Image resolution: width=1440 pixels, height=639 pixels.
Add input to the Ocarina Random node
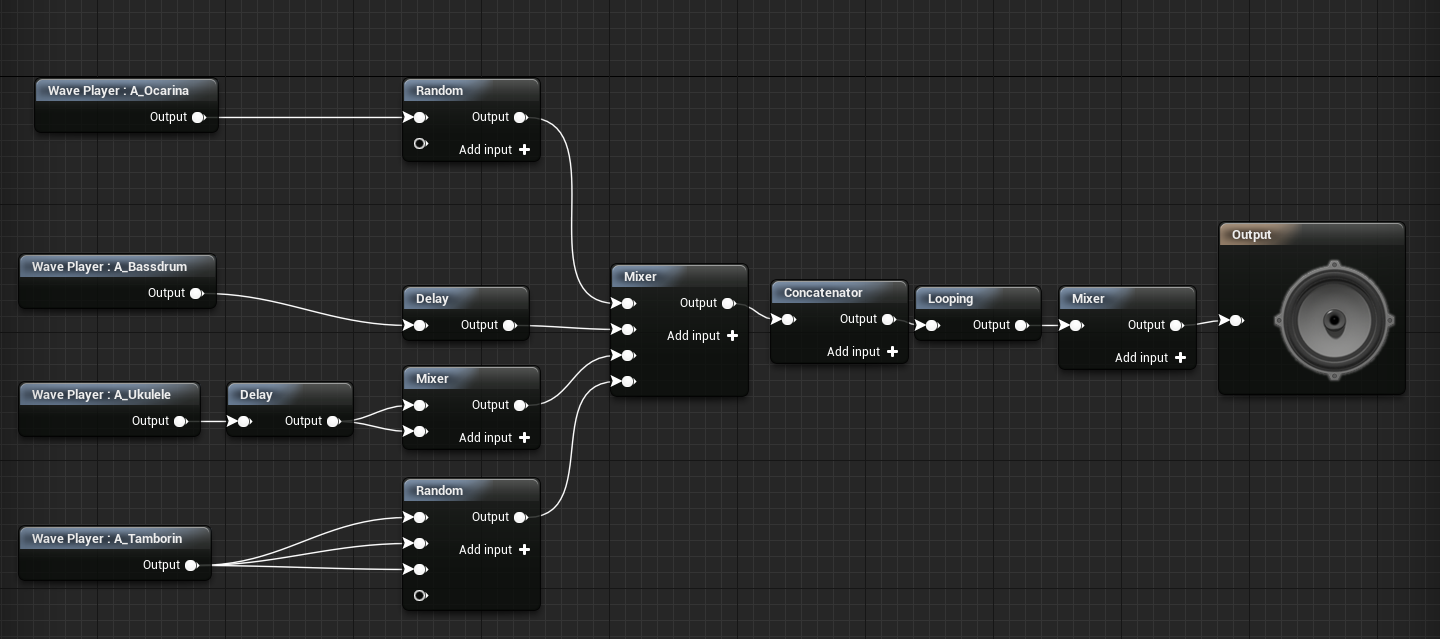coord(494,150)
